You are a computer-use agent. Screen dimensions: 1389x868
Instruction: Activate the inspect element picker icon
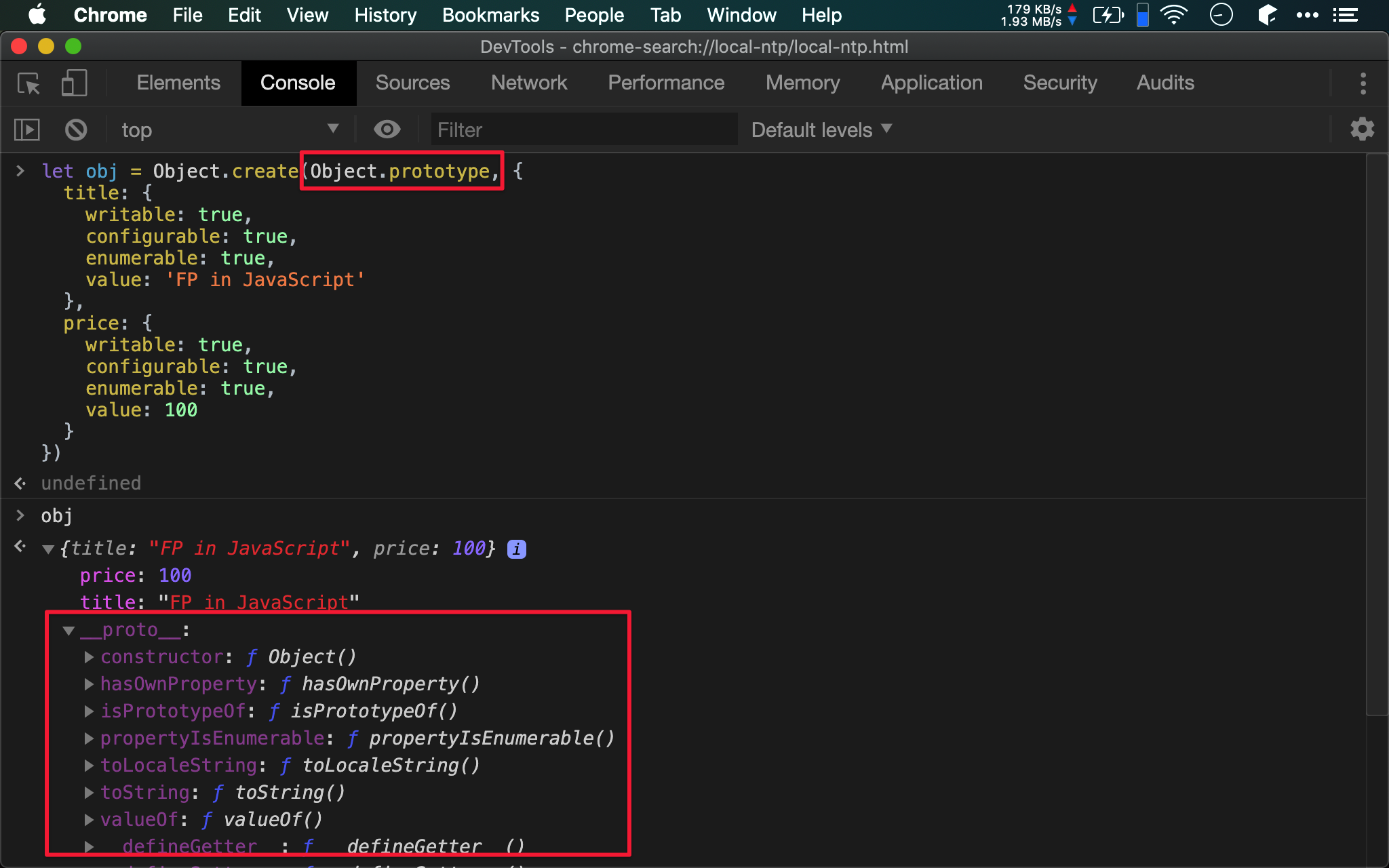pos(28,83)
